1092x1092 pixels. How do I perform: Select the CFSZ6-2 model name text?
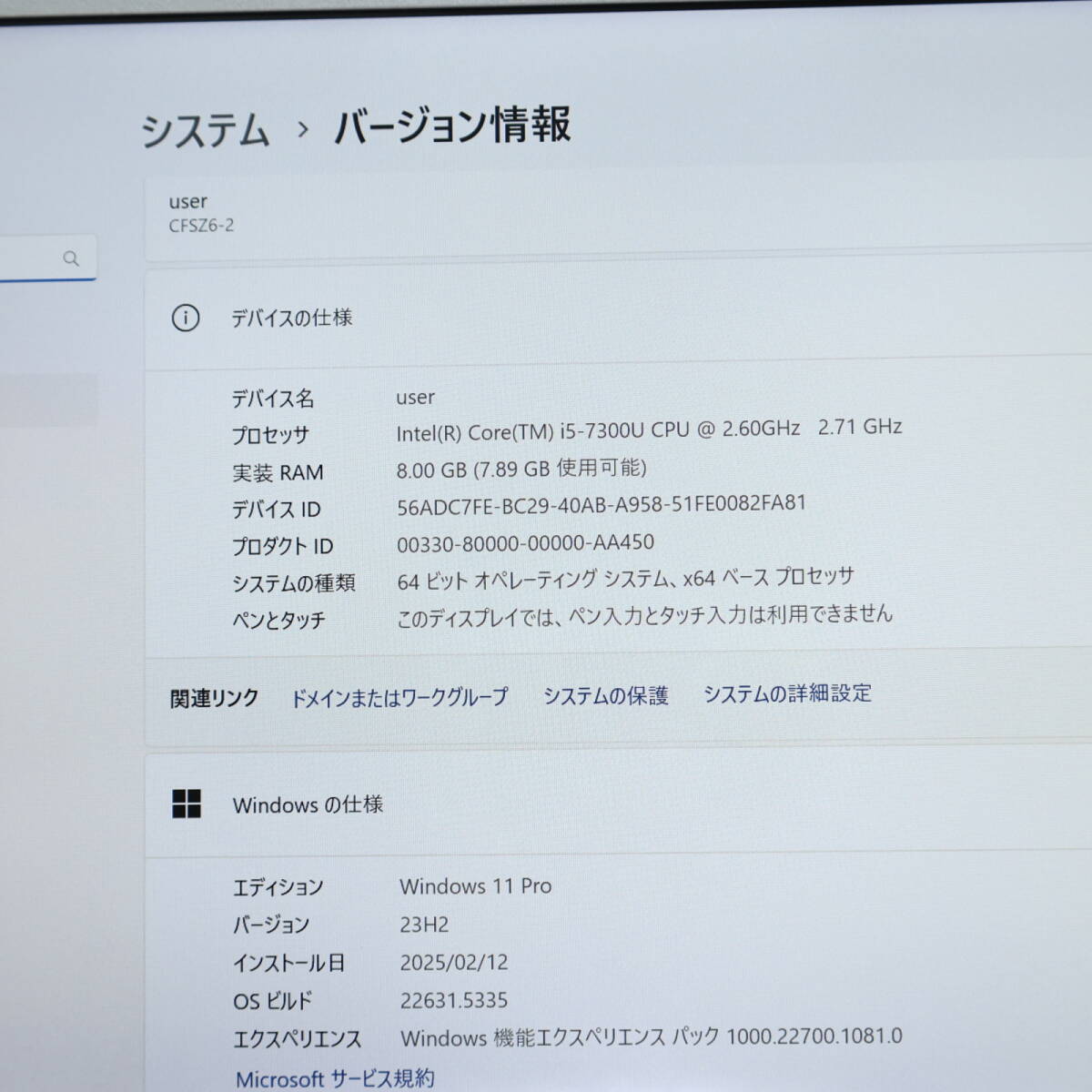click(201, 226)
